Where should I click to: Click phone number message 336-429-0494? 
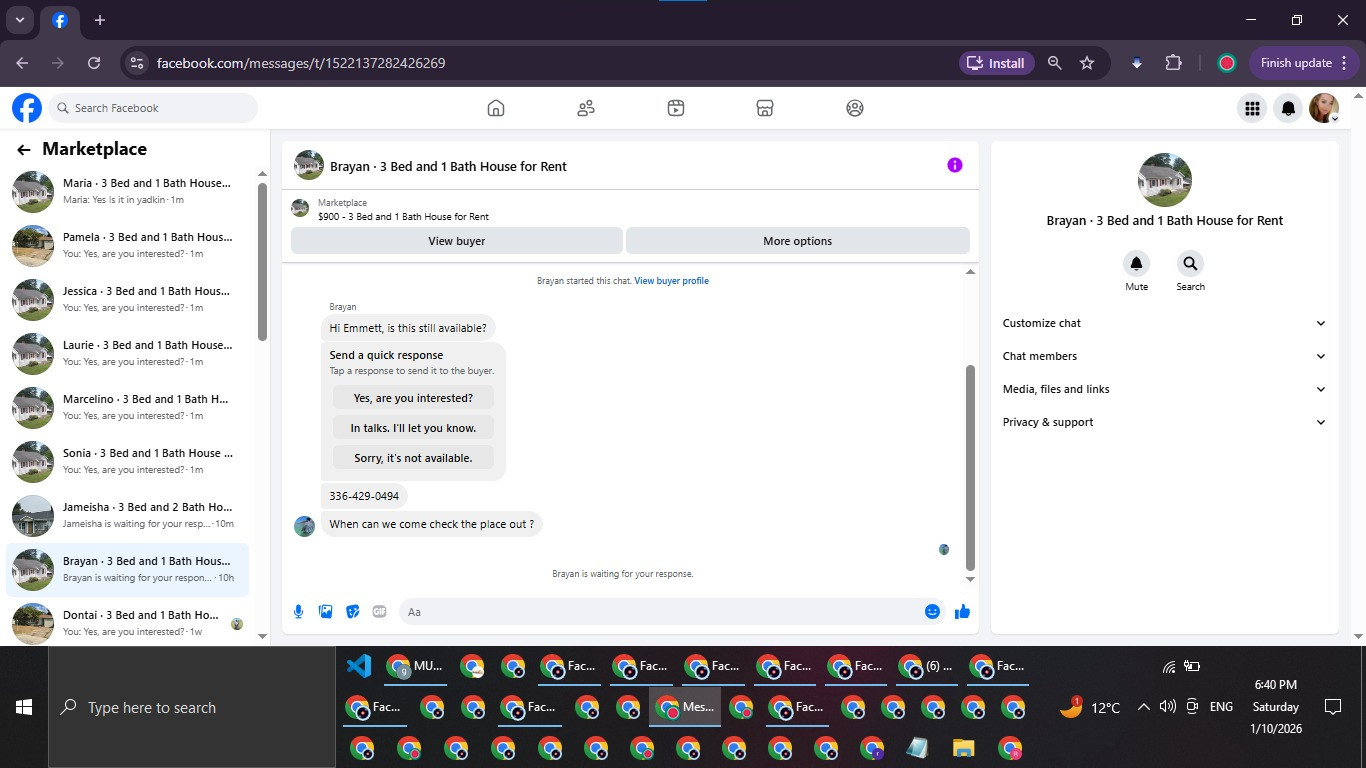point(364,496)
